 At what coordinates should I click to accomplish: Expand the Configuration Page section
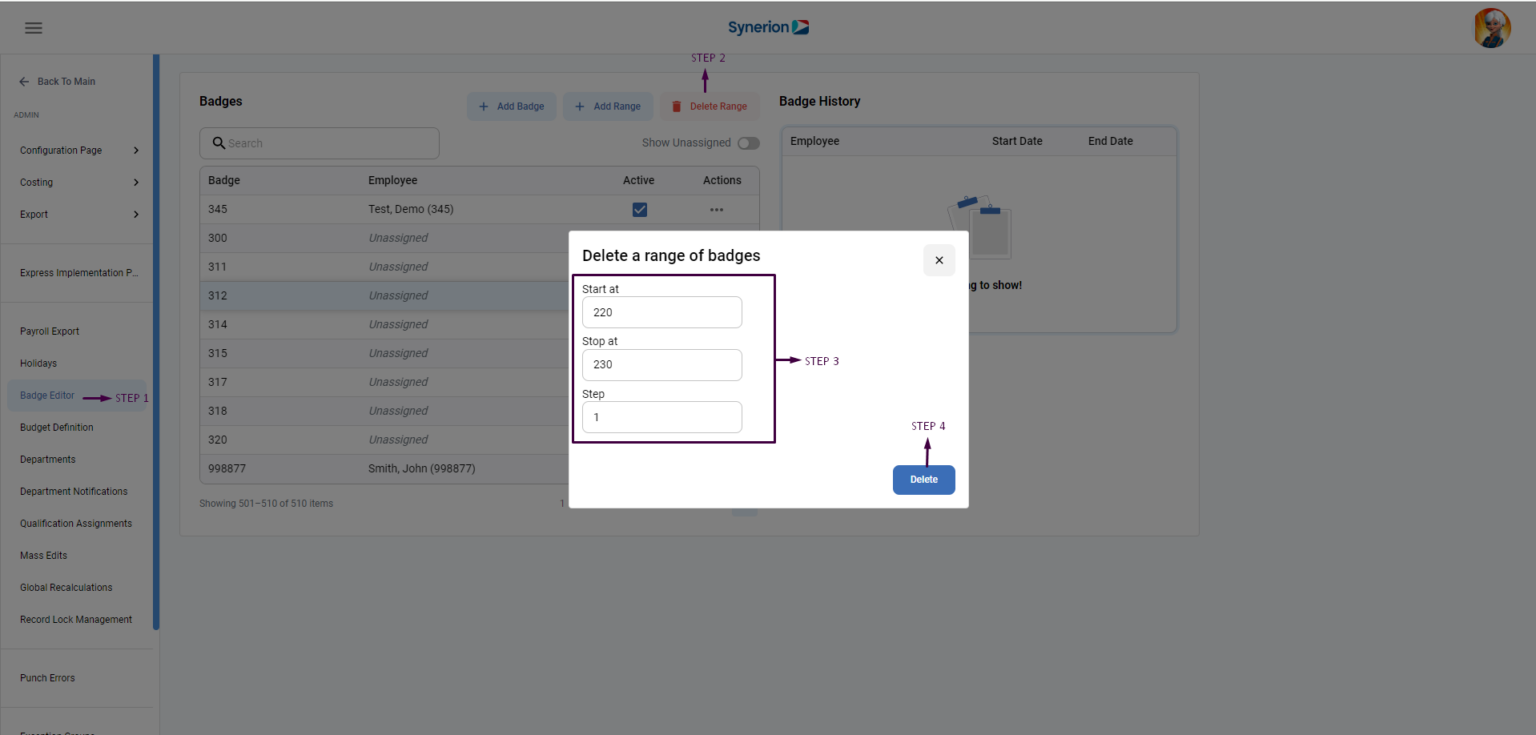pos(61,150)
